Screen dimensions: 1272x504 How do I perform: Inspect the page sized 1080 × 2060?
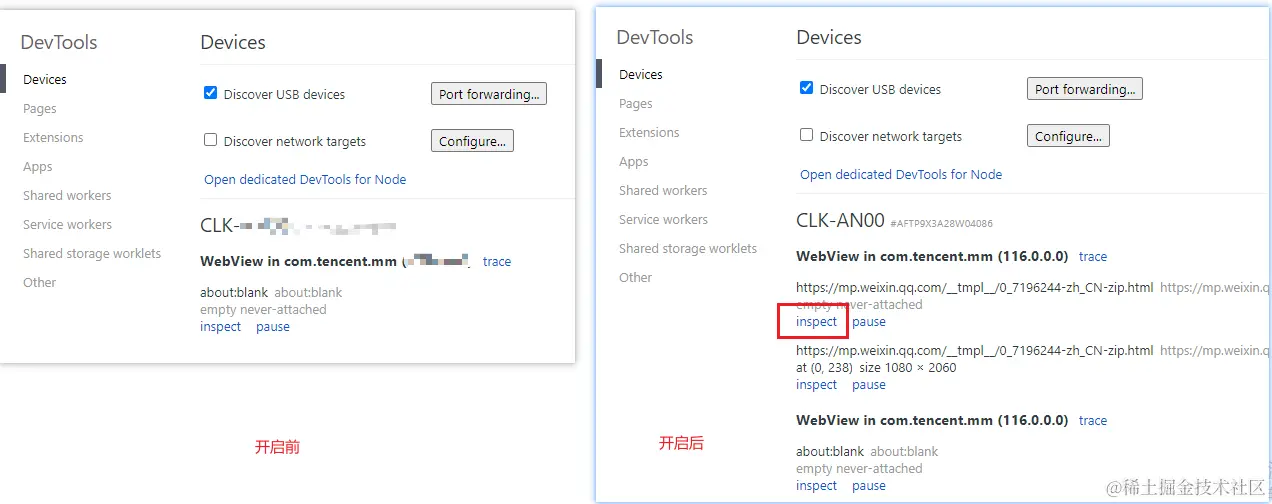coord(816,384)
